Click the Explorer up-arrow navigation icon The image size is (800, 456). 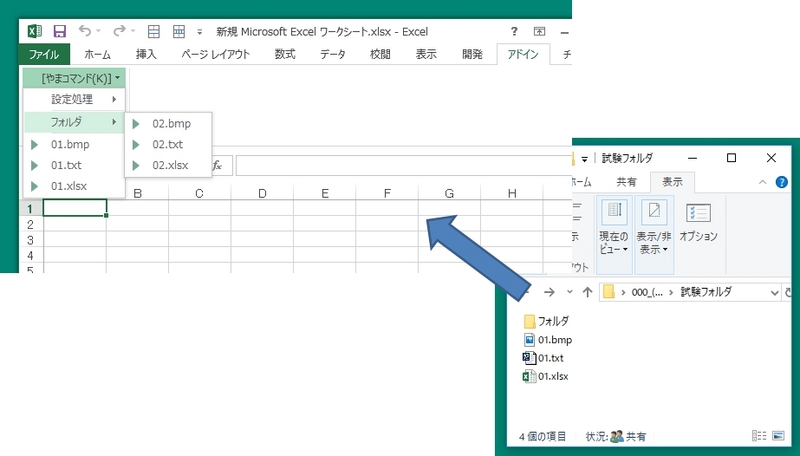(587, 292)
